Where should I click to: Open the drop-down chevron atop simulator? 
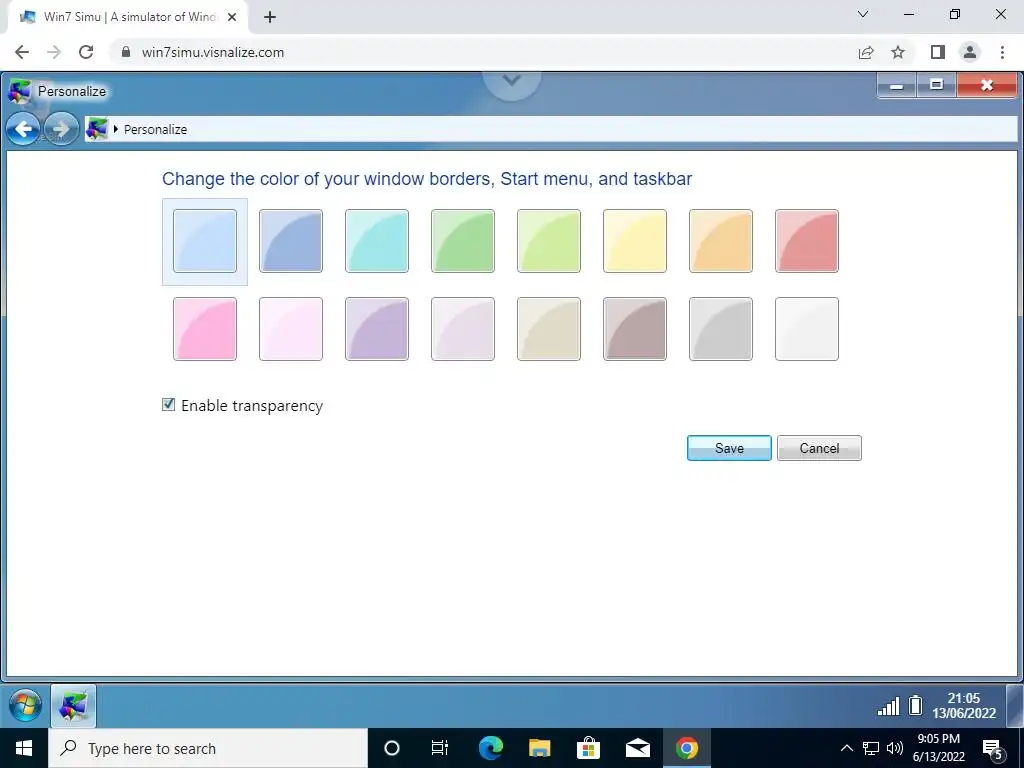pyautogui.click(x=512, y=81)
